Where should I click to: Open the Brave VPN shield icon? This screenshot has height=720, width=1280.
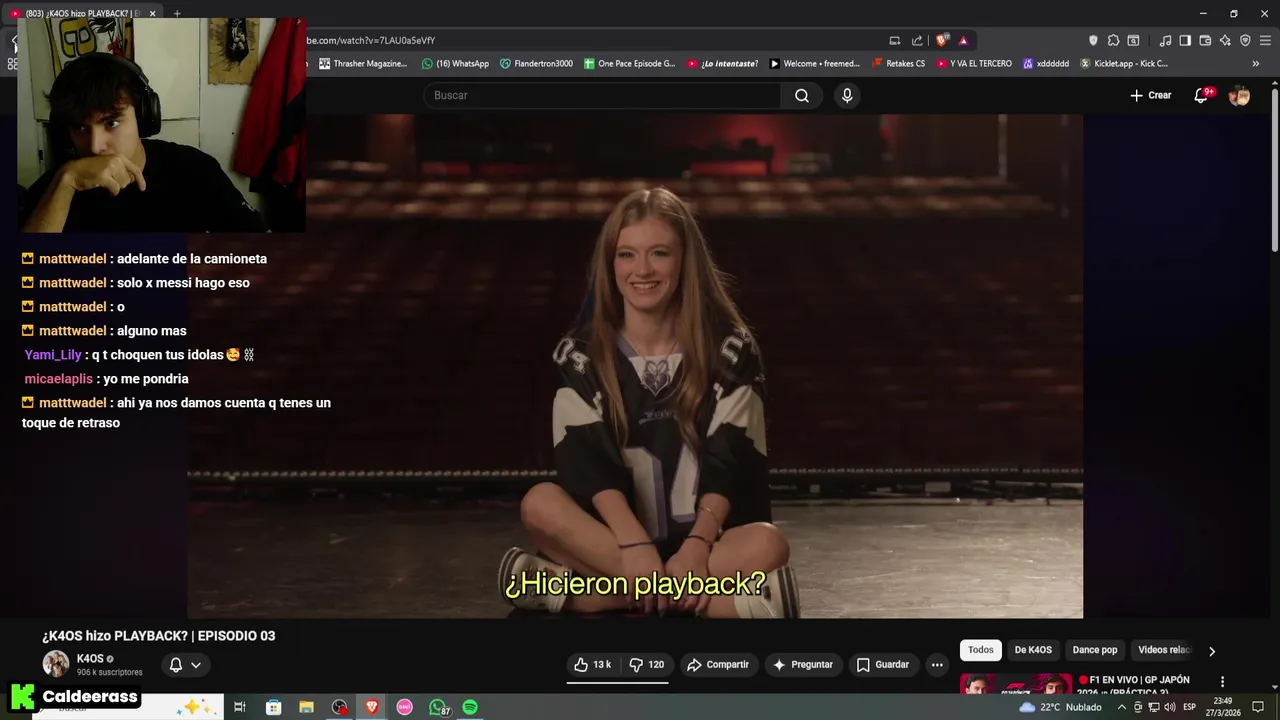[x=1245, y=40]
